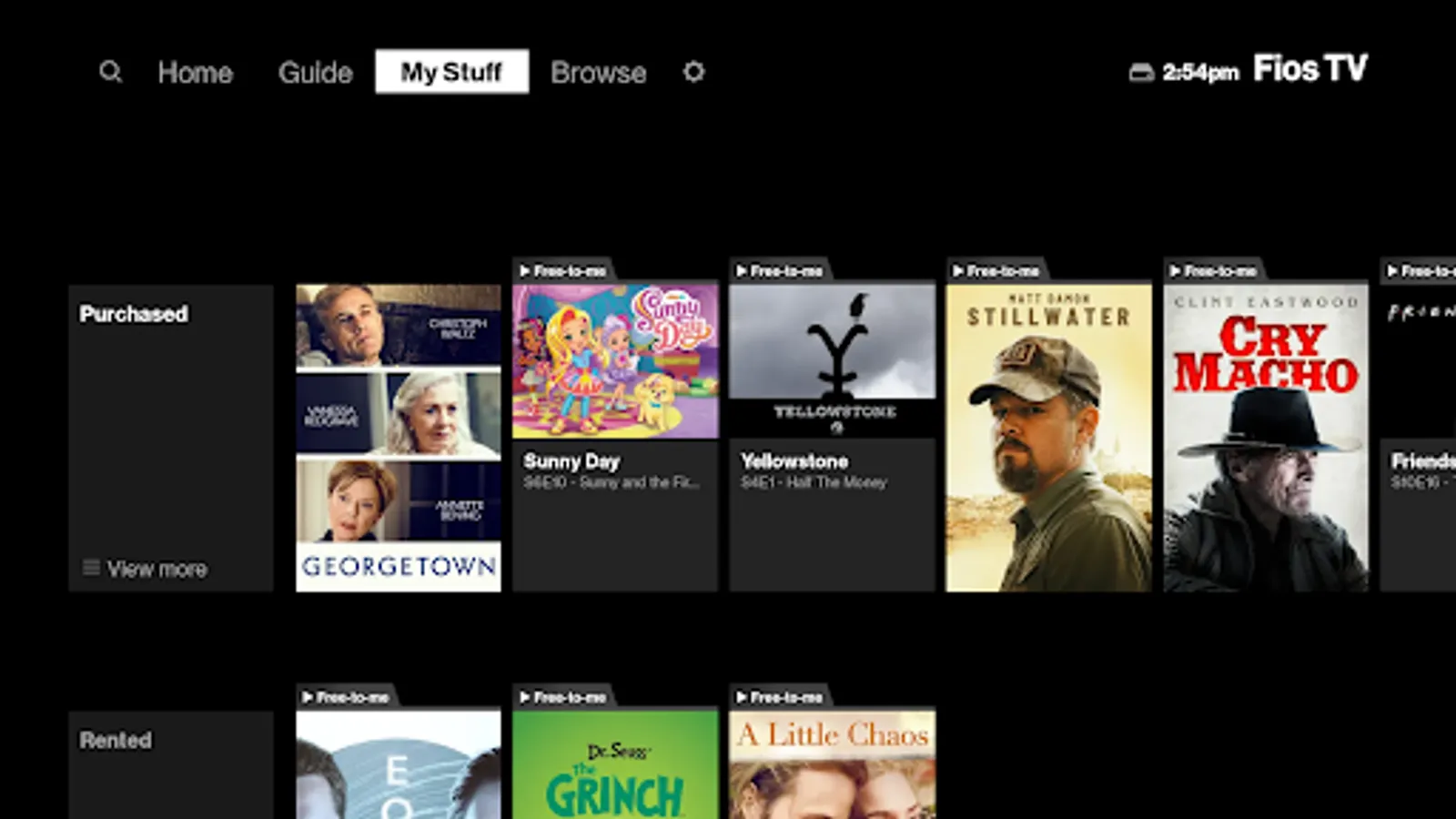Click the Free-to-me tag above Yellowstone

781,270
